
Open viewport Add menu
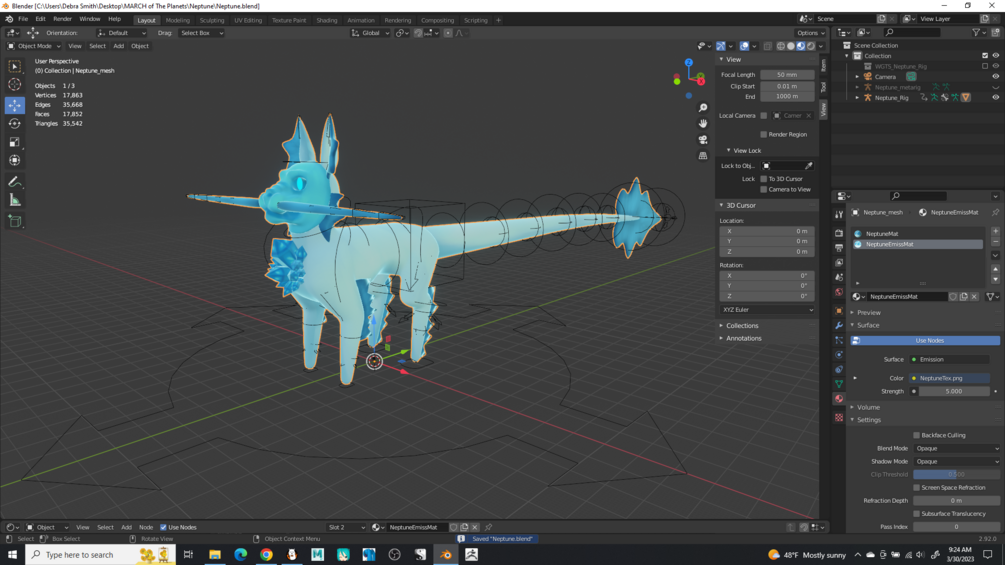(118, 46)
